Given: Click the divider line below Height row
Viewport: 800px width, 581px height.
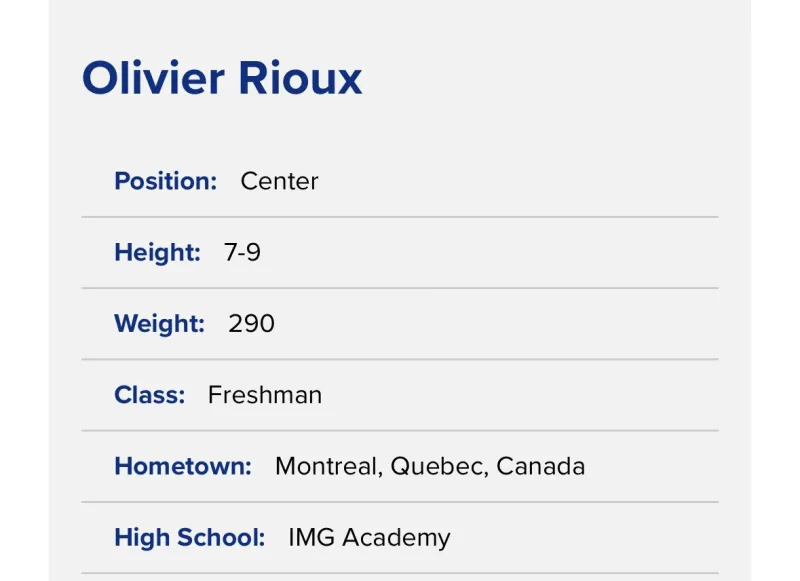Looking at the screenshot, I should 400,288.
